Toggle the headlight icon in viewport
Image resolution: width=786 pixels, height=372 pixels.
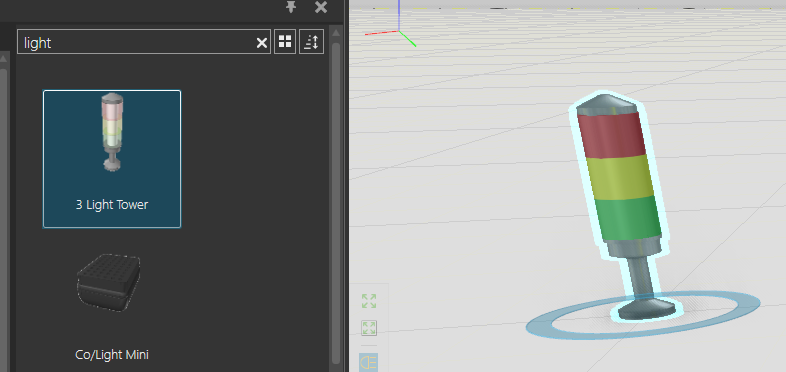tap(369, 362)
